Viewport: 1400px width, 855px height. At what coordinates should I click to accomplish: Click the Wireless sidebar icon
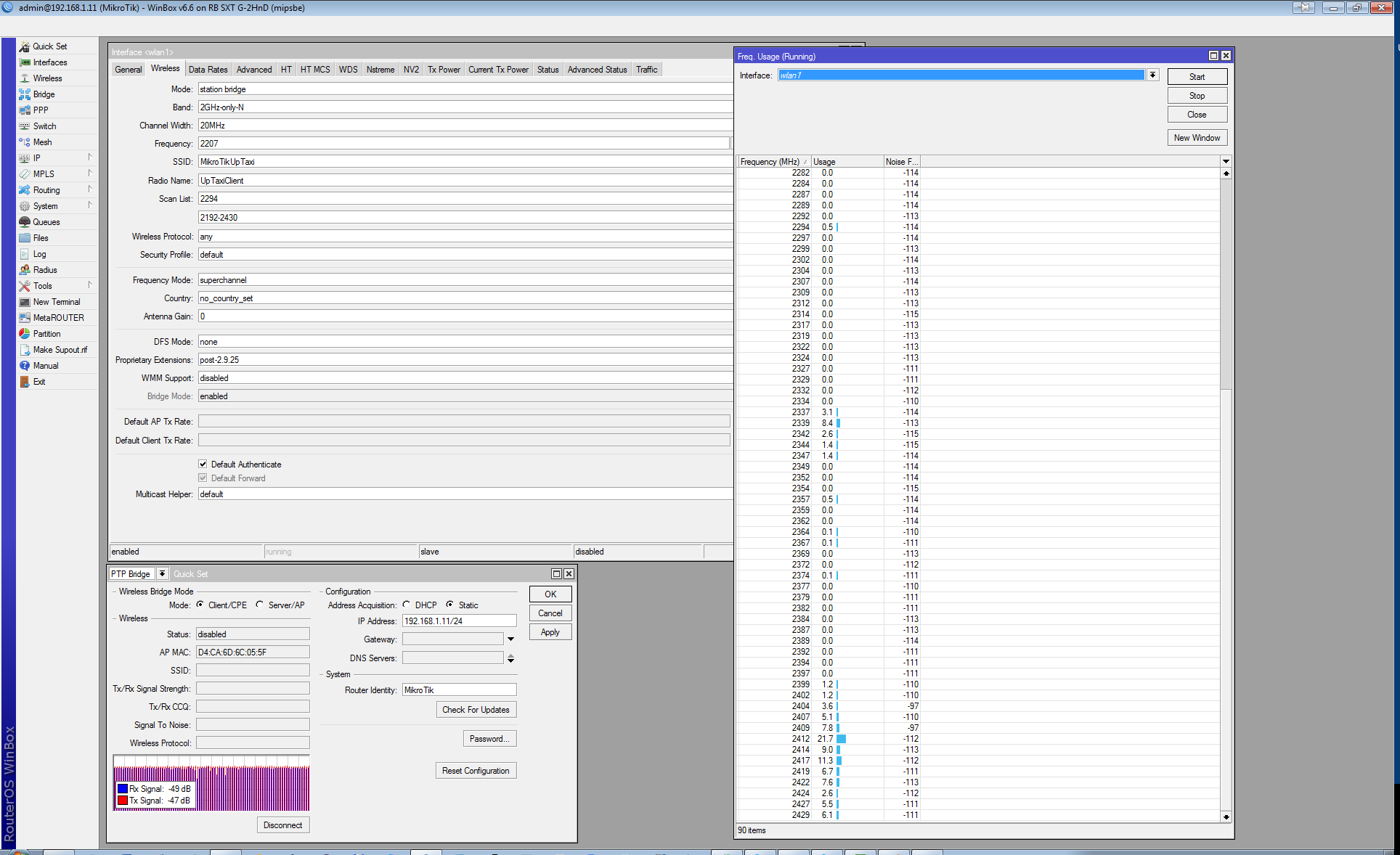25,78
